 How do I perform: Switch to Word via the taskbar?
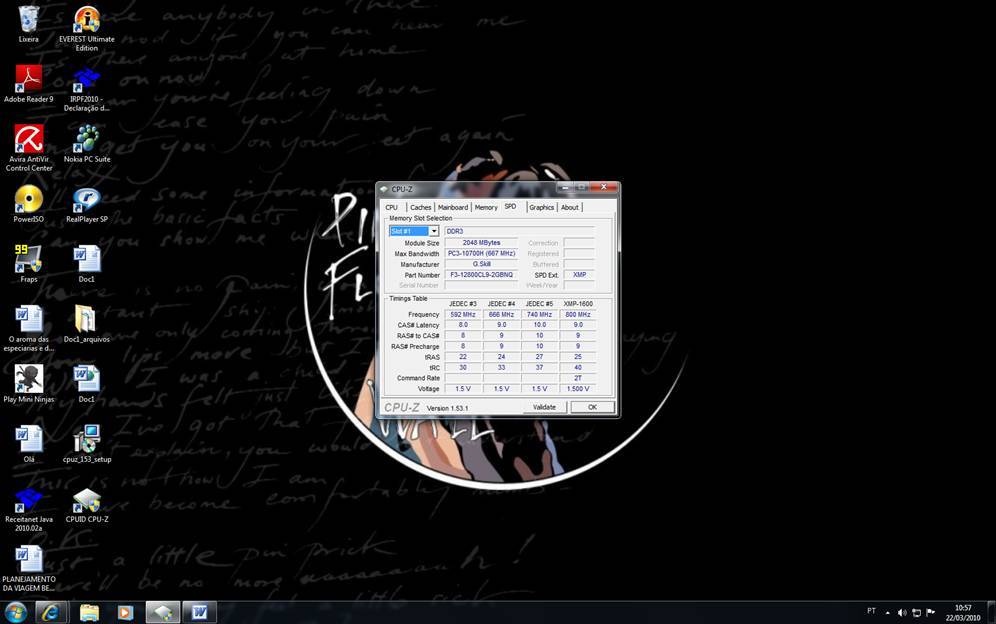[199, 612]
